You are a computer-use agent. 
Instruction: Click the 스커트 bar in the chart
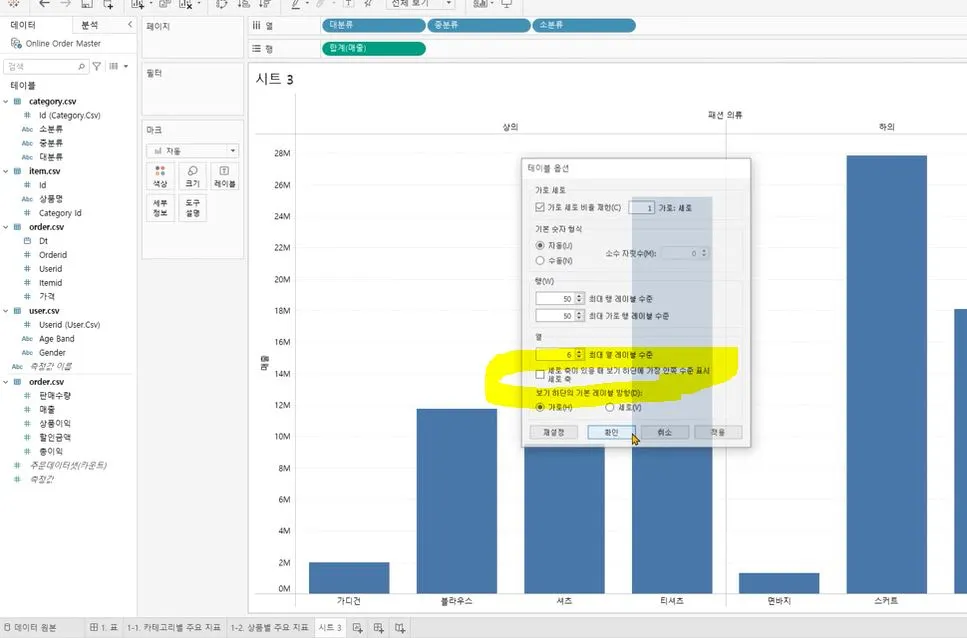pyautogui.click(x=886, y=374)
